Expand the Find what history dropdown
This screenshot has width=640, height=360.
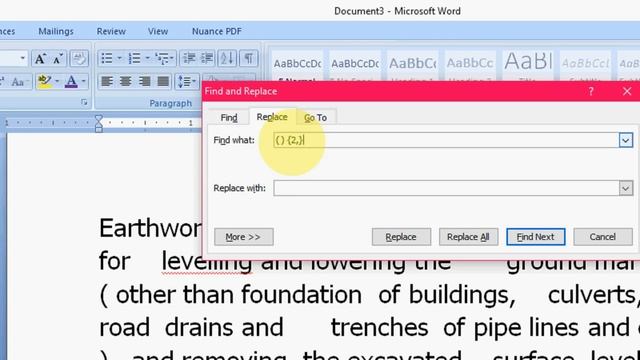pyautogui.click(x=626, y=140)
